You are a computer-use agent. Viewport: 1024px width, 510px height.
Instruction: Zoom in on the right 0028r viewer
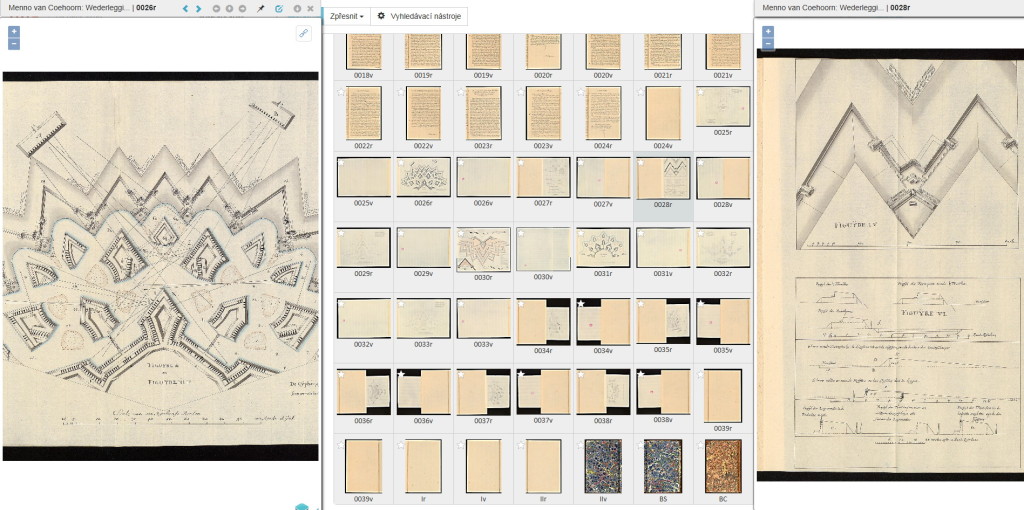click(768, 31)
